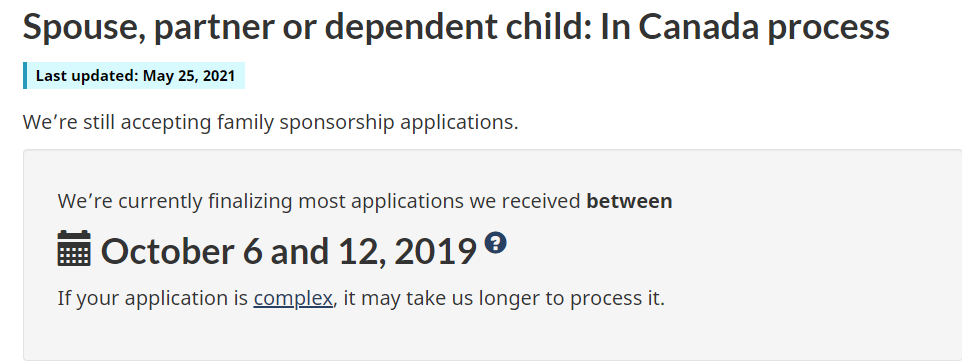Click the "May 25, 2021" date in badge
Viewport: 962px width, 362px height.
[x=189, y=76]
